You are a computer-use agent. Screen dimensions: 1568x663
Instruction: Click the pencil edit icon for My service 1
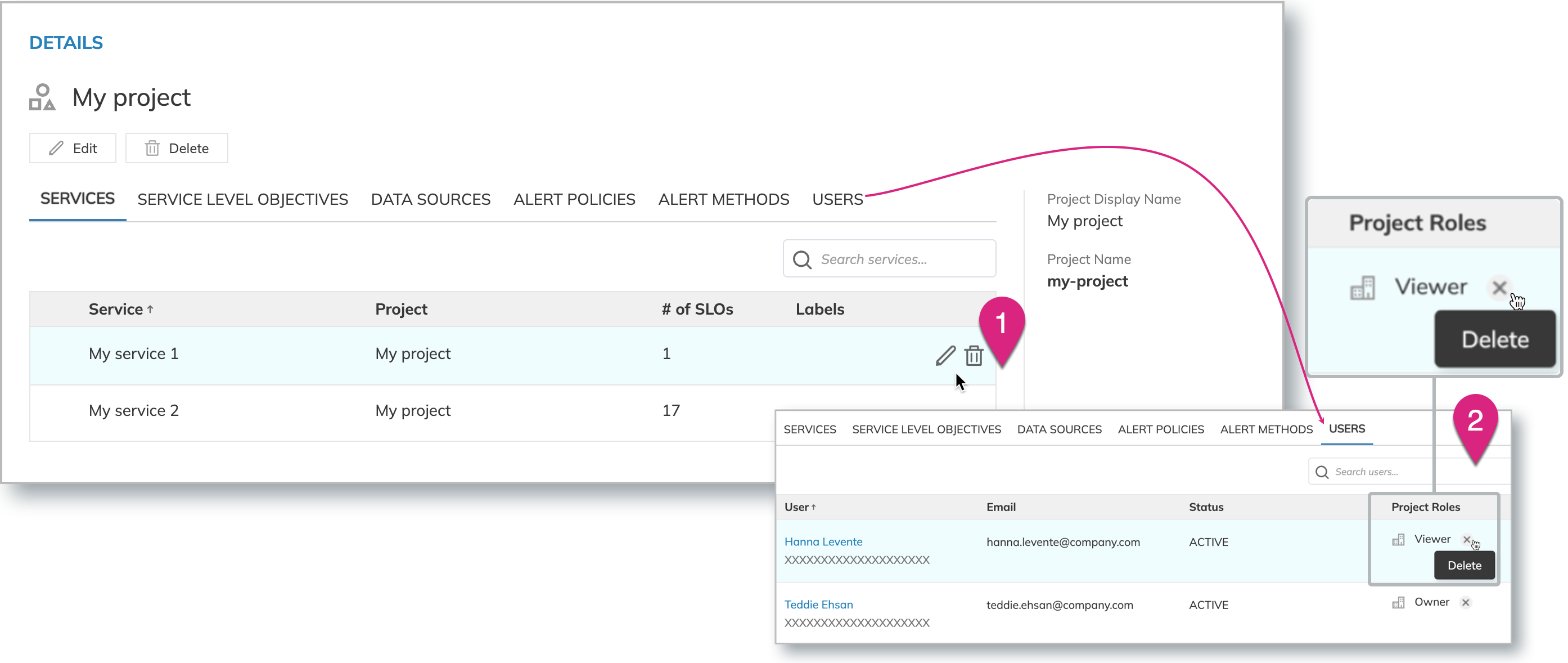click(945, 355)
